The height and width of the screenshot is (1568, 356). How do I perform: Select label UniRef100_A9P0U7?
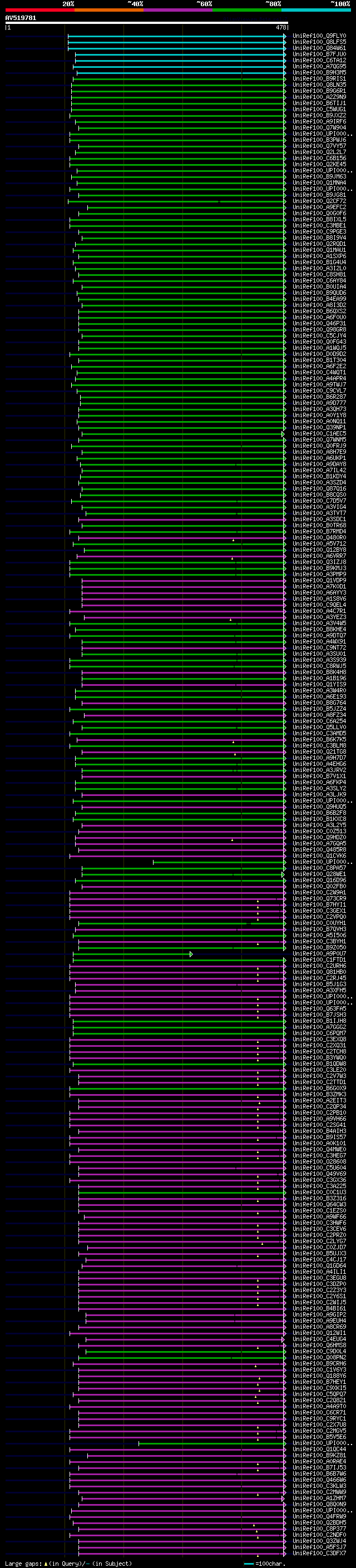tap(319, 954)
